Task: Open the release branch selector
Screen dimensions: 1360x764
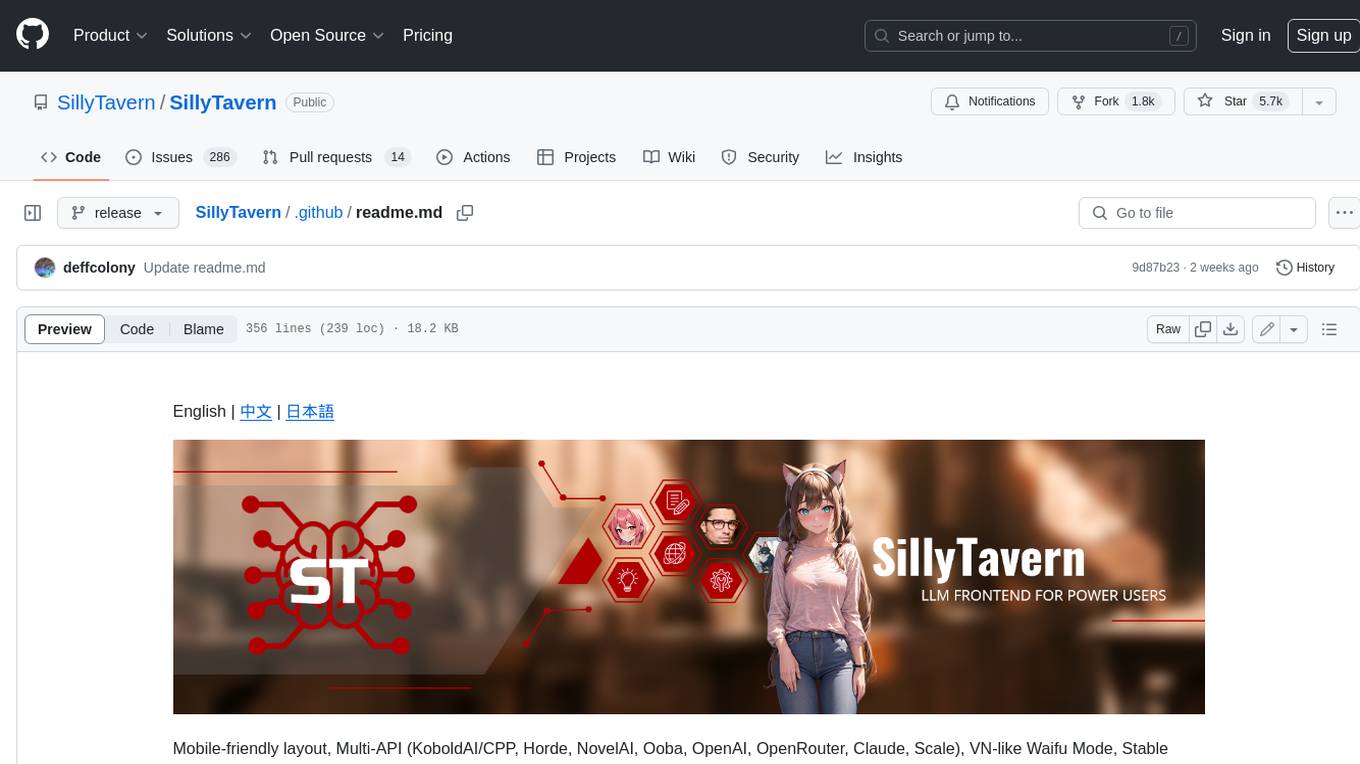Action: point(118,213)
